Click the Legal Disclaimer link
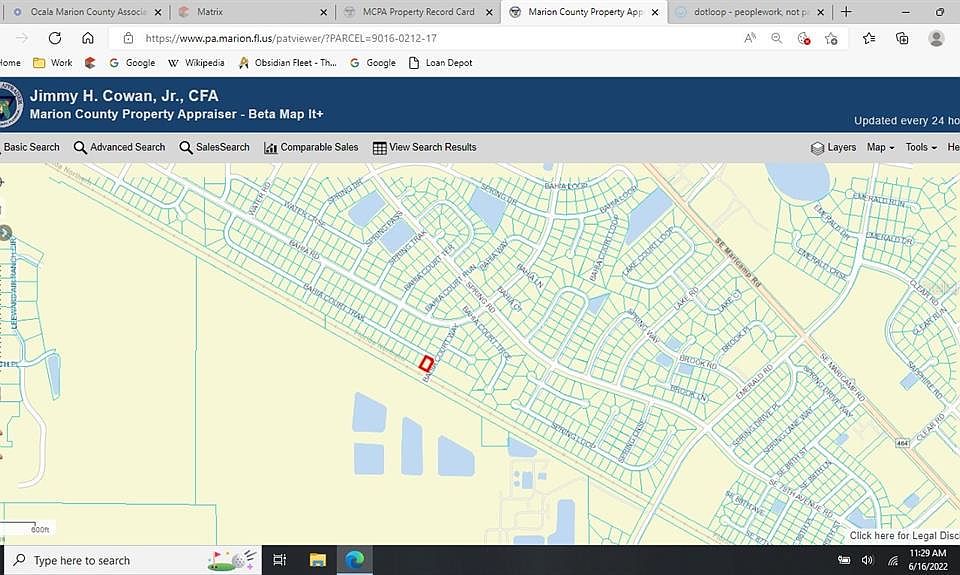The width and height of the screenshot is (960, 575). (x=903, y=536)
